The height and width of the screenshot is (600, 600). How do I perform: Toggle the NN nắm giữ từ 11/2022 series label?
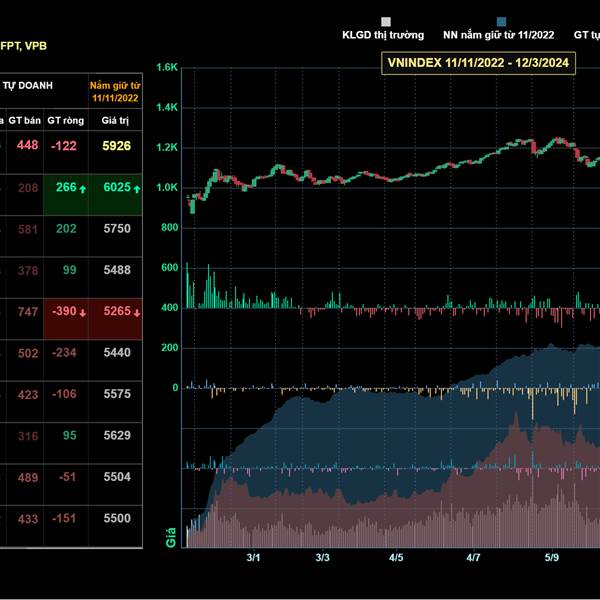[500, 34]
